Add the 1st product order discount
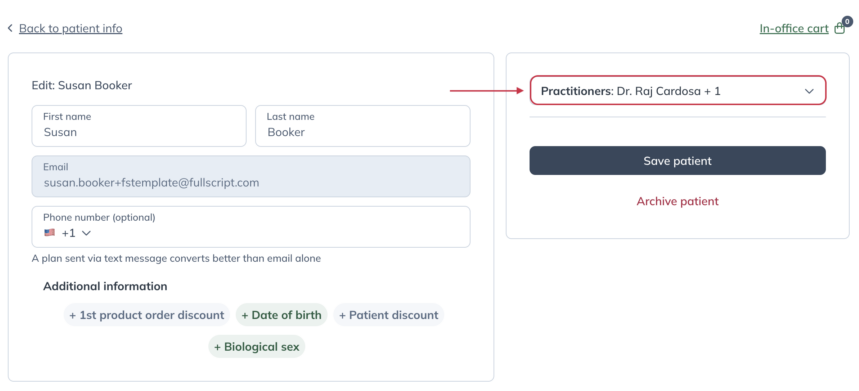 (146, 315)
